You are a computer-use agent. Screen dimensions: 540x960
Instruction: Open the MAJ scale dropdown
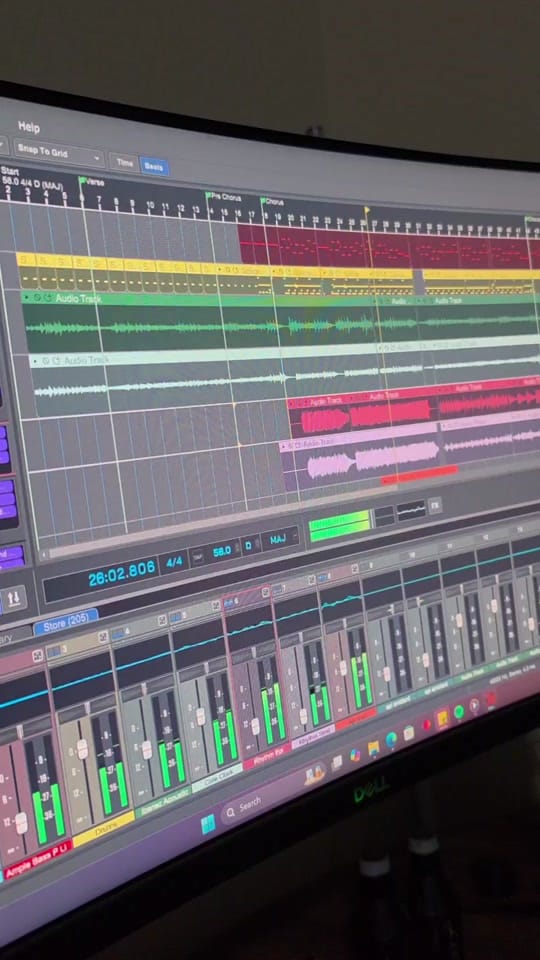(x=280, y=539)
